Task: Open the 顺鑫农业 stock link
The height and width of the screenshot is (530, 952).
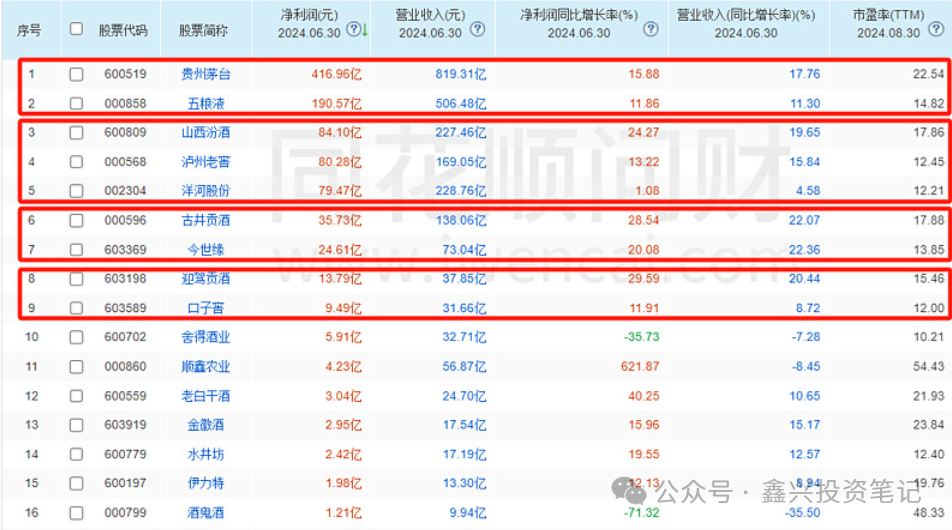Action: pos(206,367)
